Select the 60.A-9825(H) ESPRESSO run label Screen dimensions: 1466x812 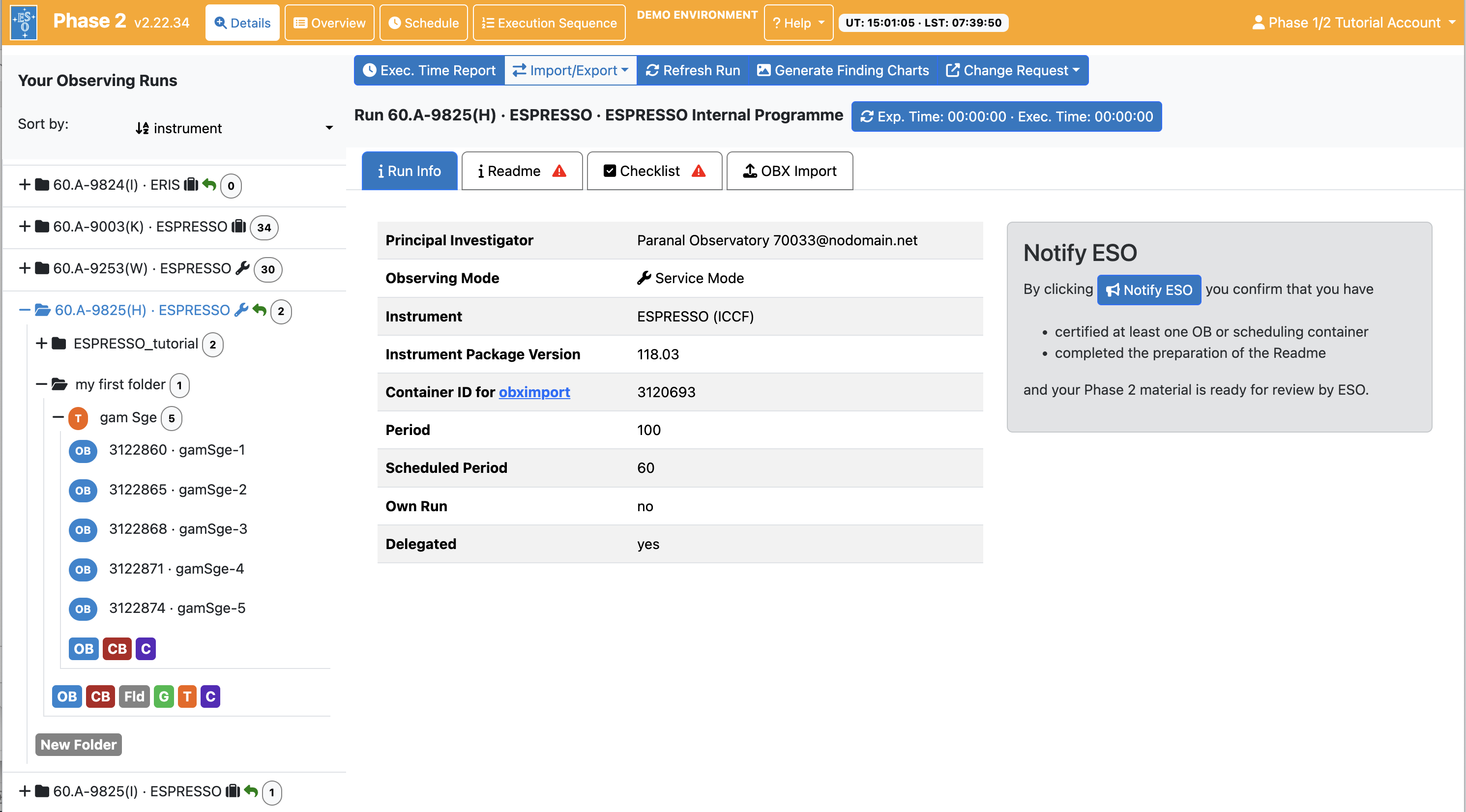142,310
